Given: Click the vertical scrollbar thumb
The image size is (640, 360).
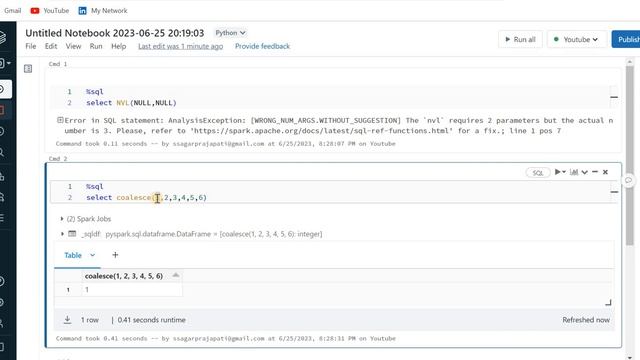Looking at the screenshot, I should point(630,155).
